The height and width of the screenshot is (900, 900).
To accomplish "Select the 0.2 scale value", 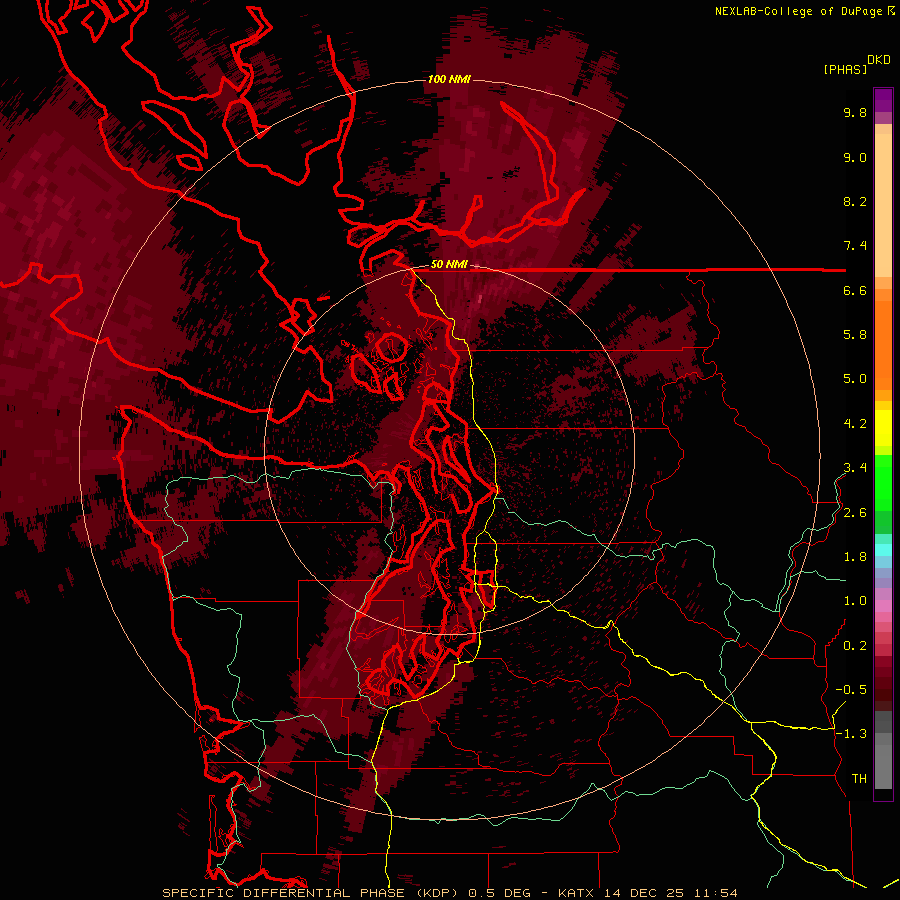I will point(855,646).
